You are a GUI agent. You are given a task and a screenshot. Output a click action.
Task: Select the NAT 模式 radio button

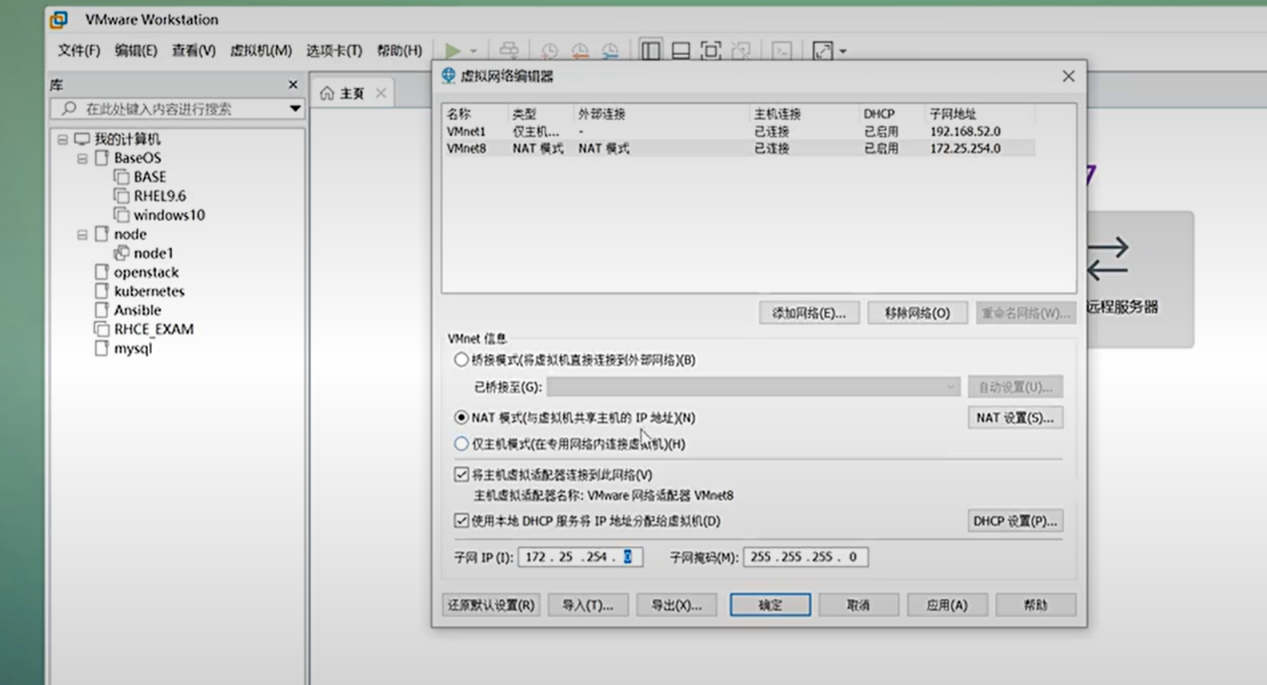tap(461, 417)
